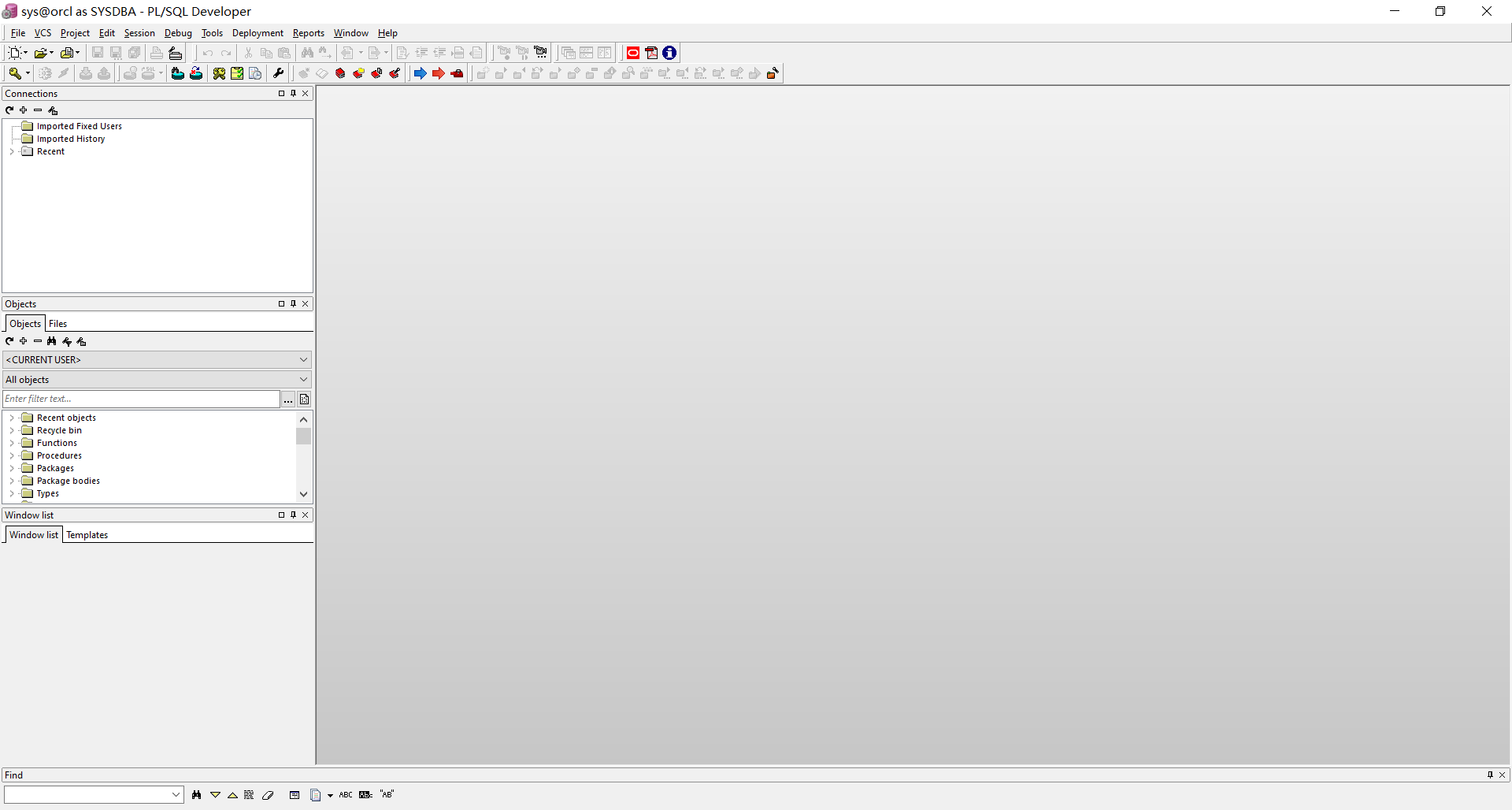Expand the Procedures folder

[12, 455]
